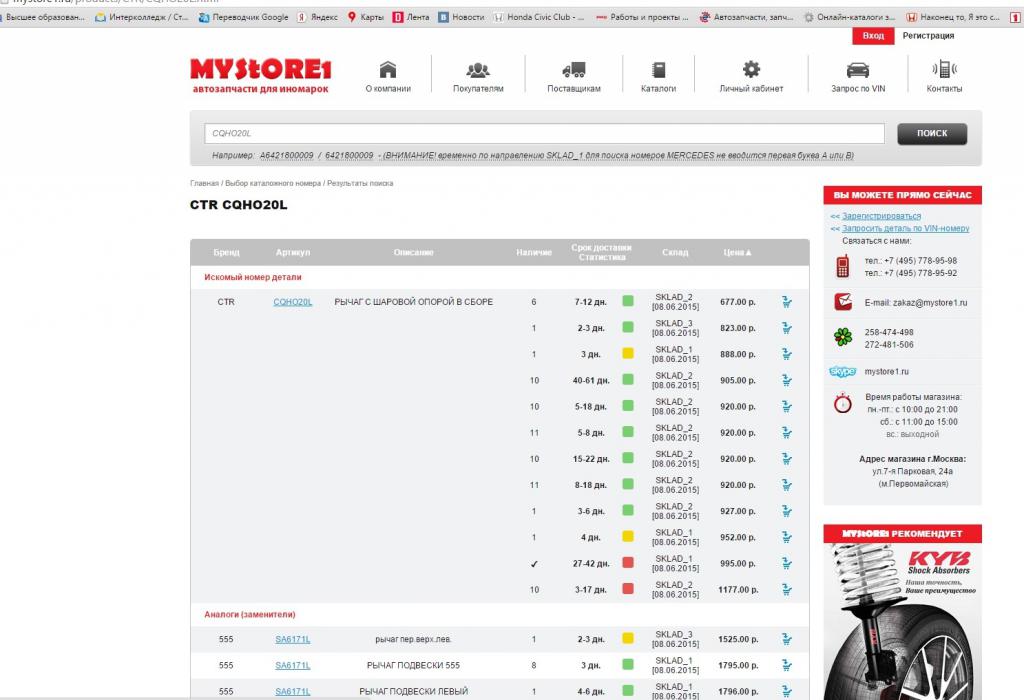This screenshot has height=700, width=1024.
Task: Sort table by the Цена column header
Action: click(x=737, y=253)
